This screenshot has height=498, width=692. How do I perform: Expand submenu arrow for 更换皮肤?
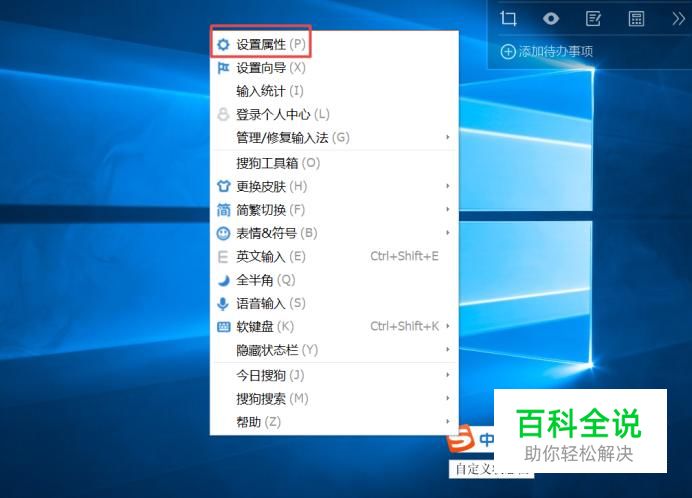[x=448, y=186]
